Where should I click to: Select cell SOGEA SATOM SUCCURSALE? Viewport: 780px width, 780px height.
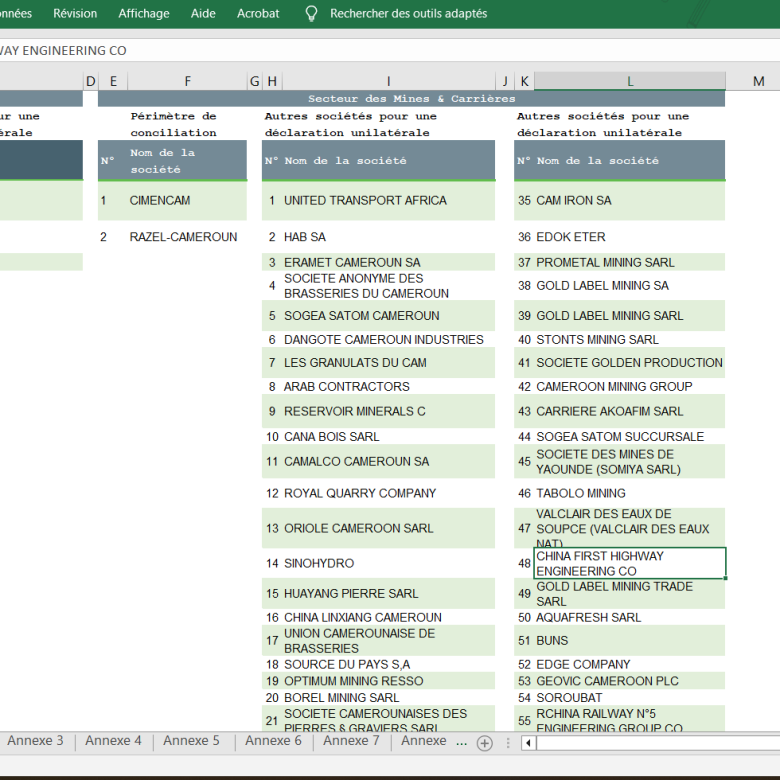pos(630,436)
